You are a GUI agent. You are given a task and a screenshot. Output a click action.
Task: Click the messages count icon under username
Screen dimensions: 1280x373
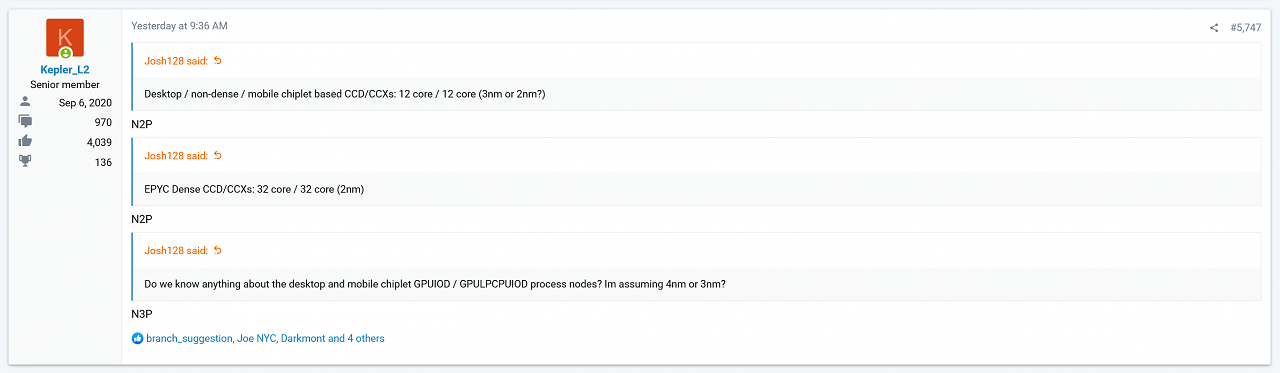[x=25, y=121]
